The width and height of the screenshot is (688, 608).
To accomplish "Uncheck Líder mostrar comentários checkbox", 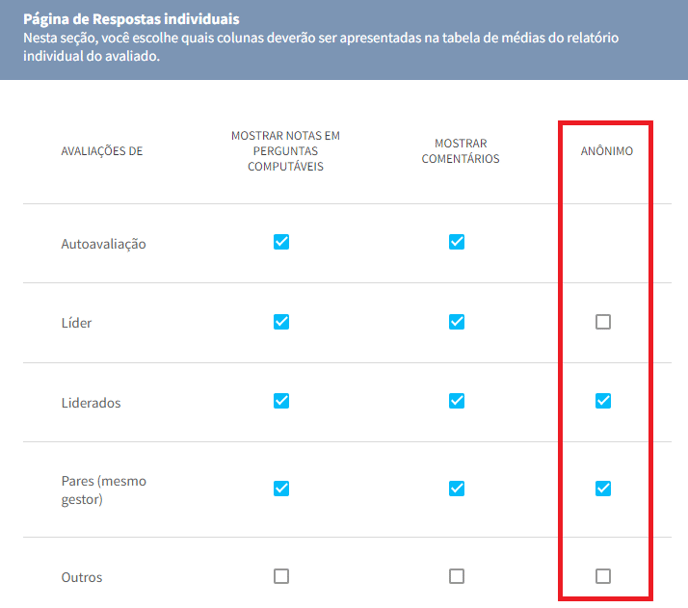I will [x=456, y=322].
